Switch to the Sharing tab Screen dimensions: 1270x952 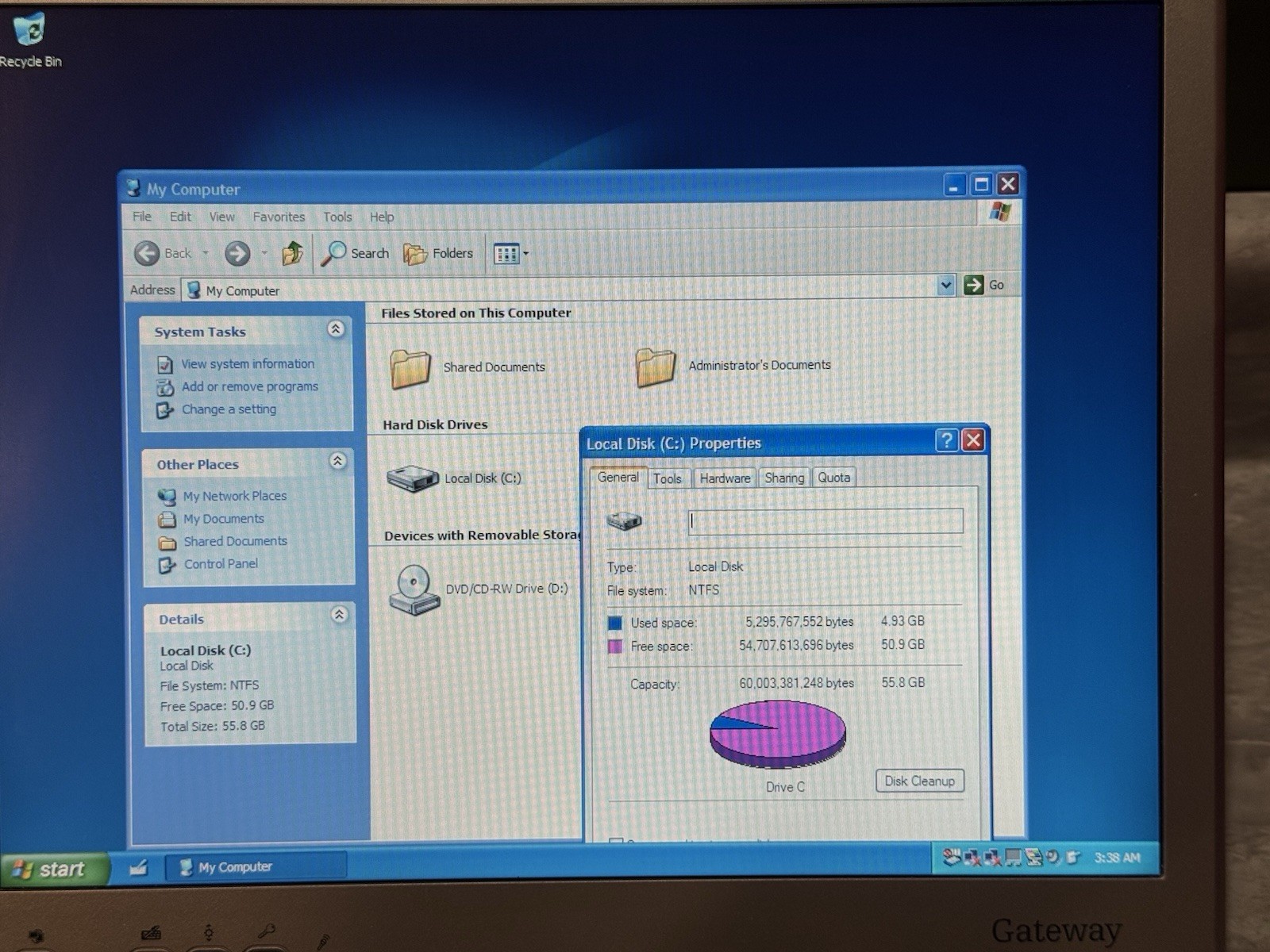(x=784, y=478)
